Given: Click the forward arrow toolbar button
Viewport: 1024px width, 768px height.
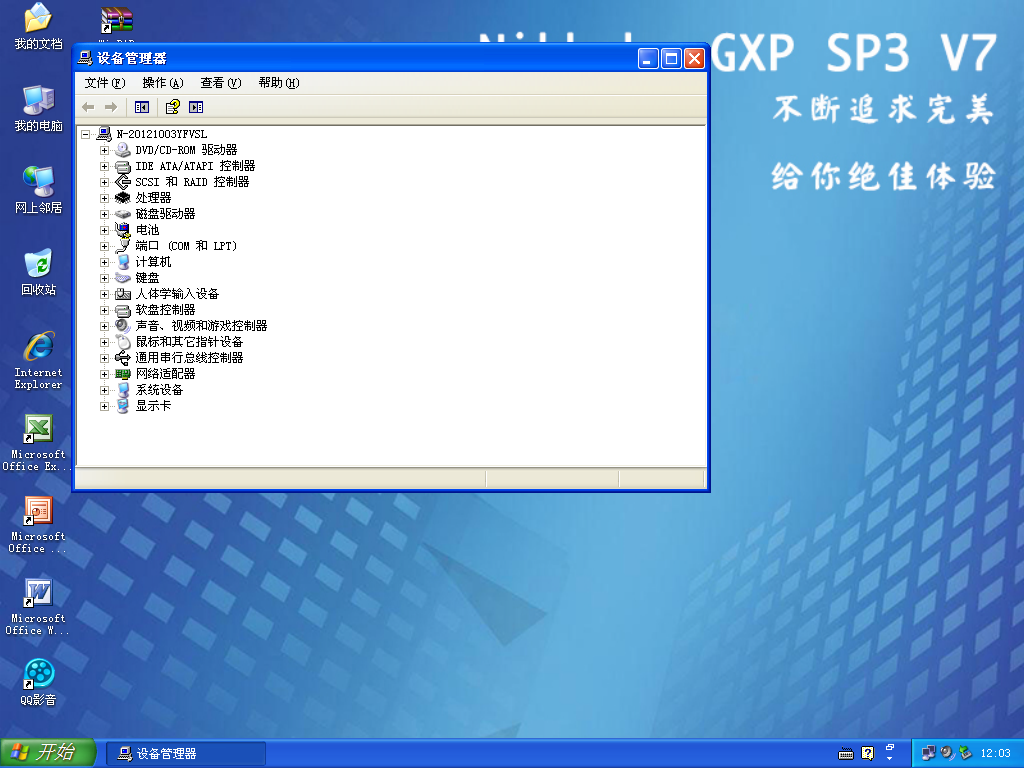Looking at the screenshot, I should [111, 107].
